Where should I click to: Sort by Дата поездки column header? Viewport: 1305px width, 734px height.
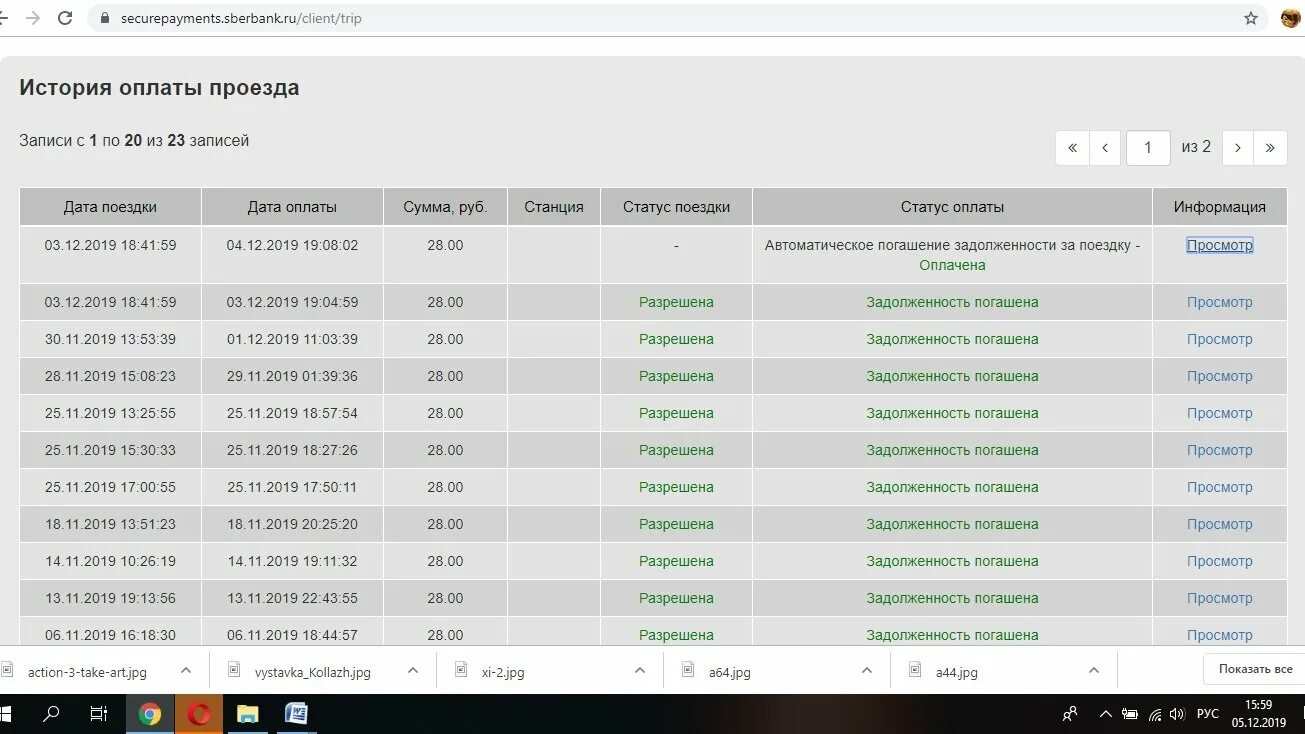tap(110, 207)
